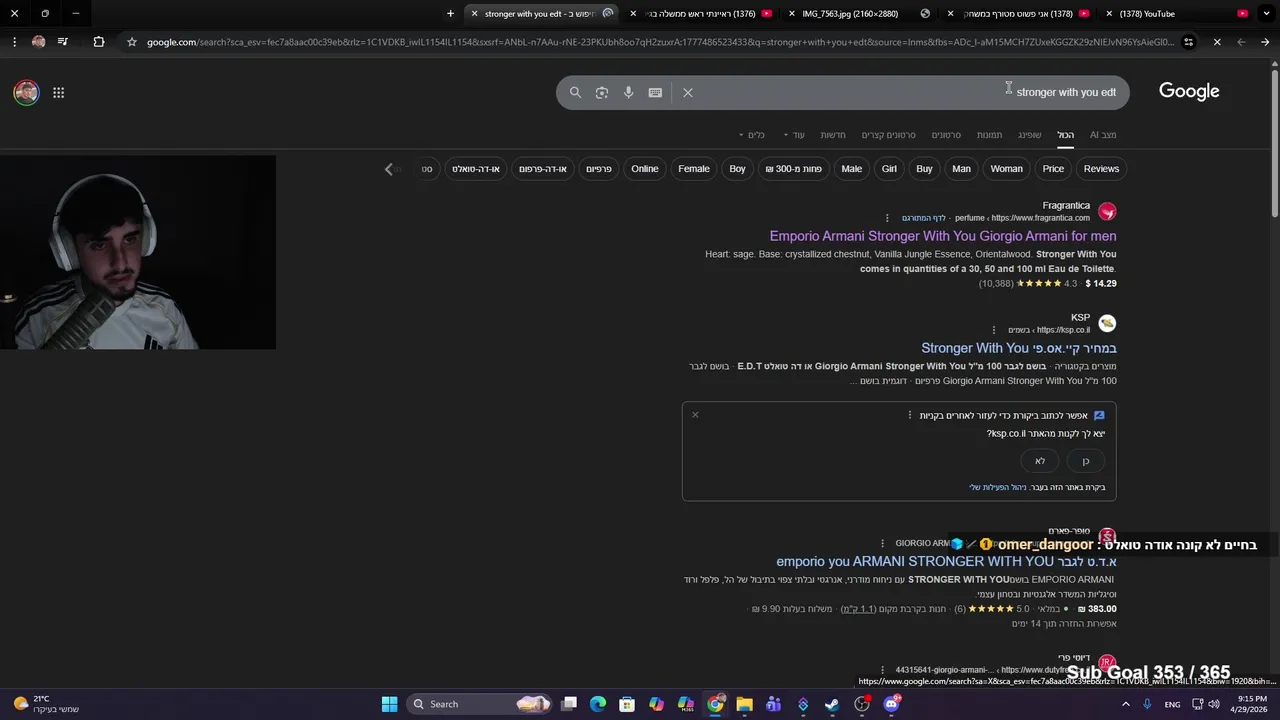Open the on-screen keyboard input tool

[655, 92]
